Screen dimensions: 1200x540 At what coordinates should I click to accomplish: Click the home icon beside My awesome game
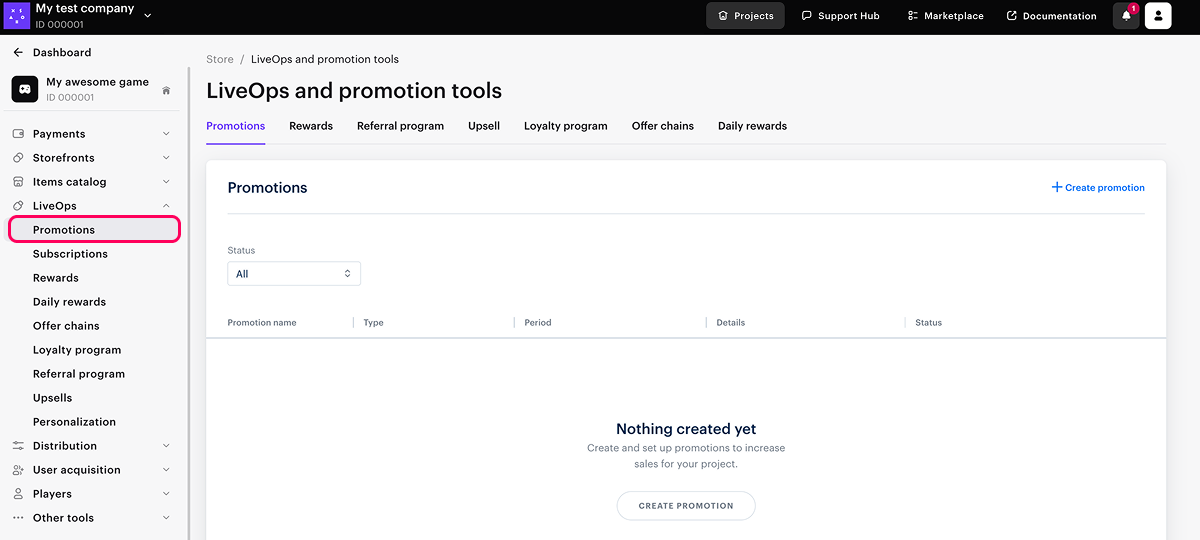pyautogui.click(x=166, y=90)
